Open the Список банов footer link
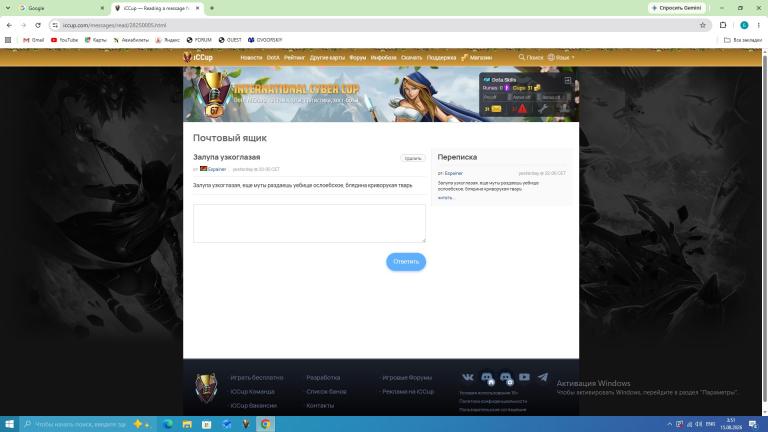Screen dimensions: 768x432 coord(326,392)
